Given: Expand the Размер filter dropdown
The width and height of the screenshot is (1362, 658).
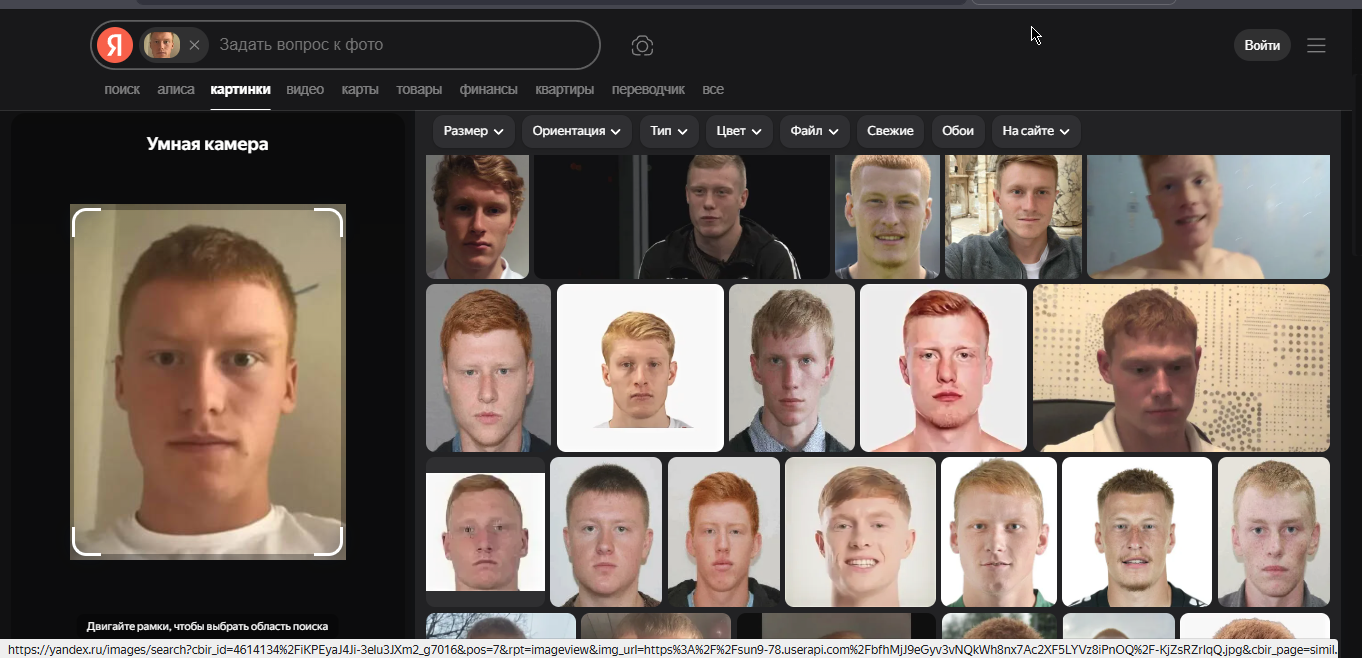Looking at the screenshot, I should click(474, 131).
